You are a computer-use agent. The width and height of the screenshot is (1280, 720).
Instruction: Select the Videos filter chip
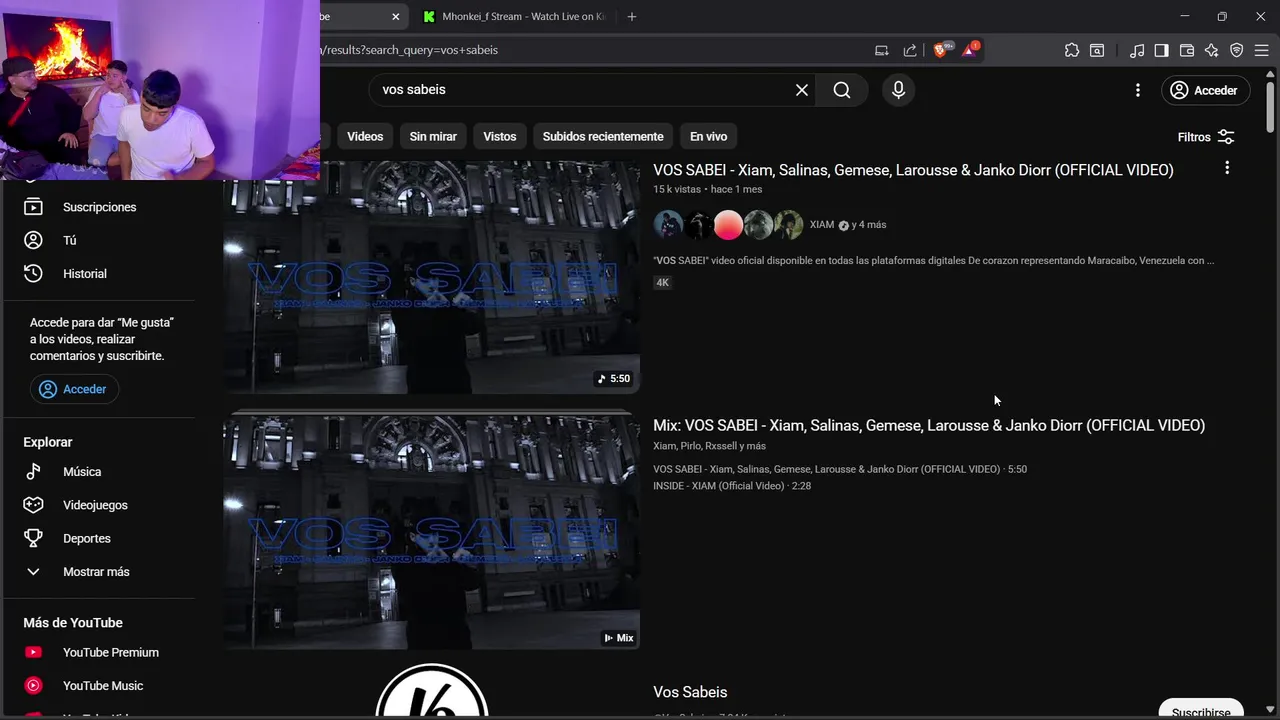click(365, 136)
